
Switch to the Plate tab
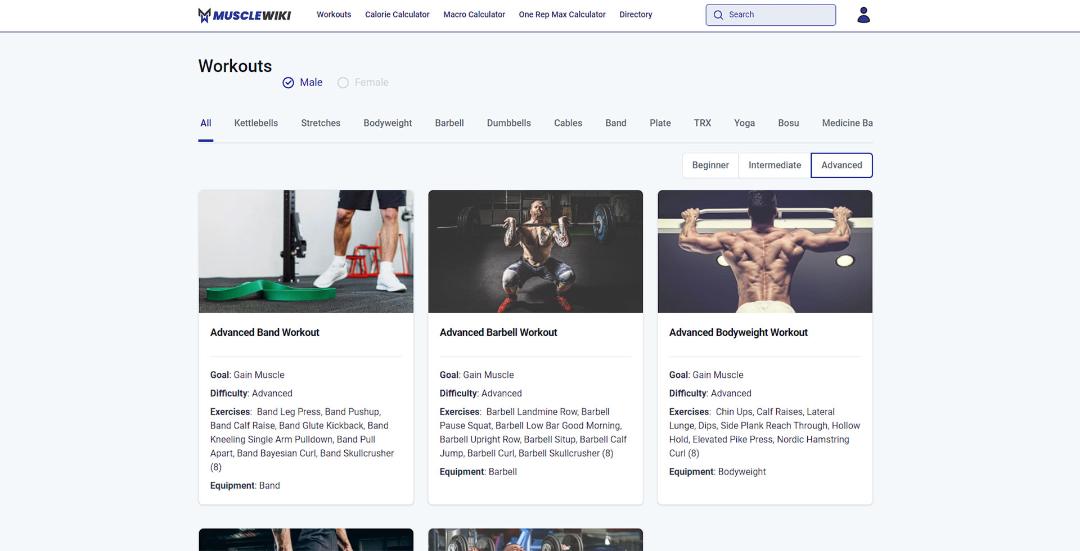(660, 123)
